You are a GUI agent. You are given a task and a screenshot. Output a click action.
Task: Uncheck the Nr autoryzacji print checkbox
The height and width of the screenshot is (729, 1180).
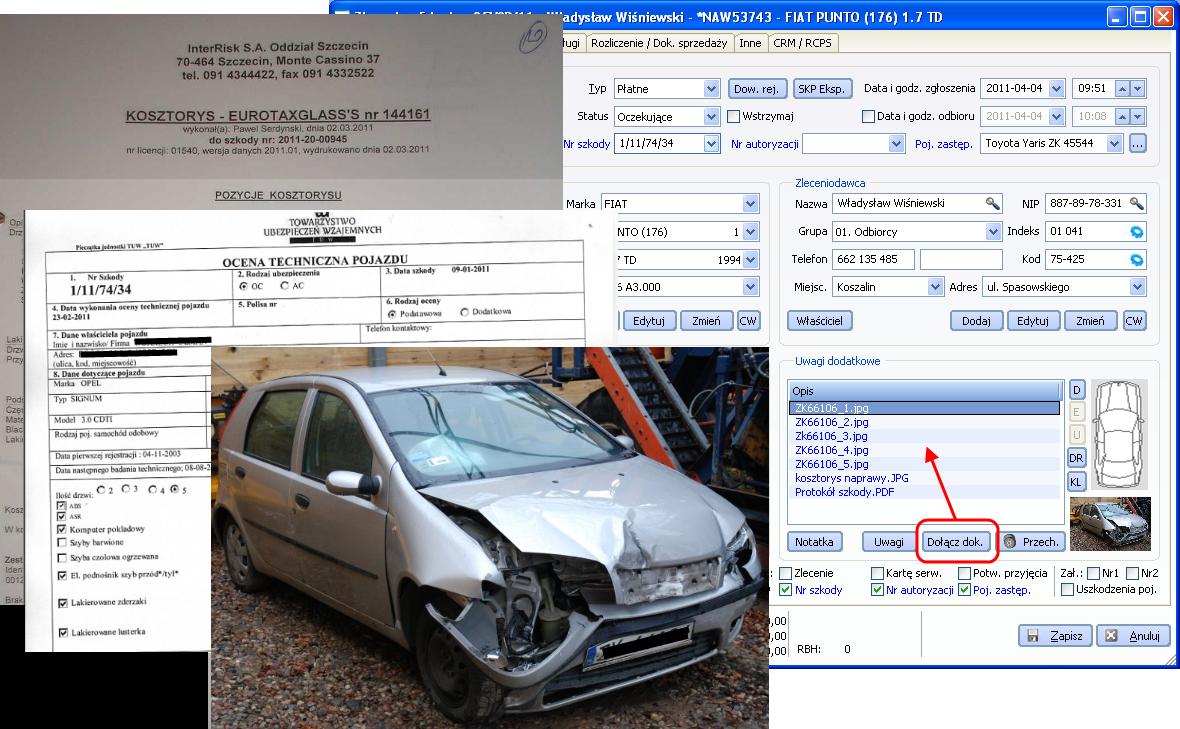click(x=877, y=590)
